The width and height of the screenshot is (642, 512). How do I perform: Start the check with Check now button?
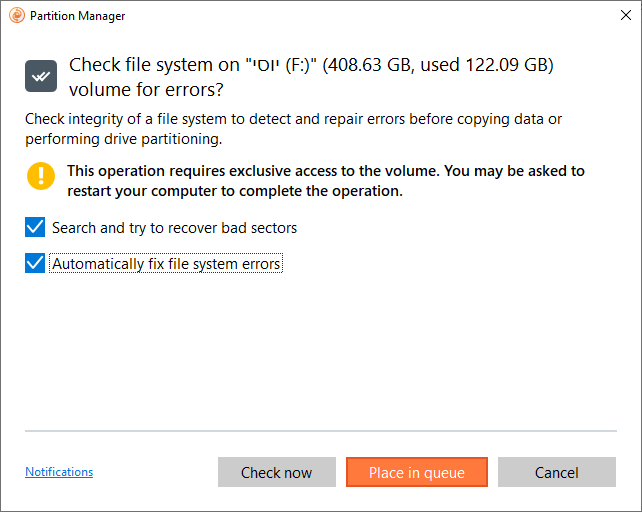[x=277, y=472]
